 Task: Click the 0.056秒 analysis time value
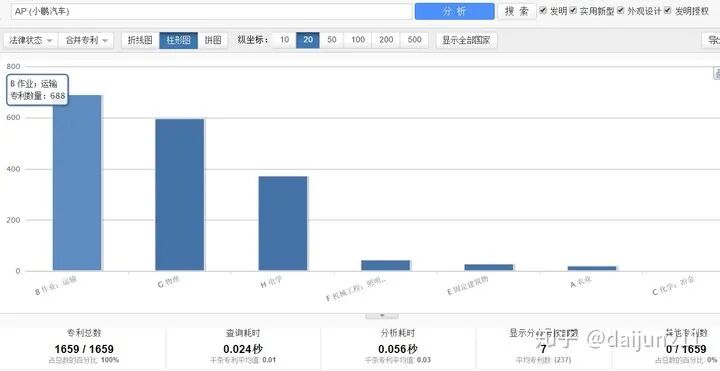(x=398, y=349)
